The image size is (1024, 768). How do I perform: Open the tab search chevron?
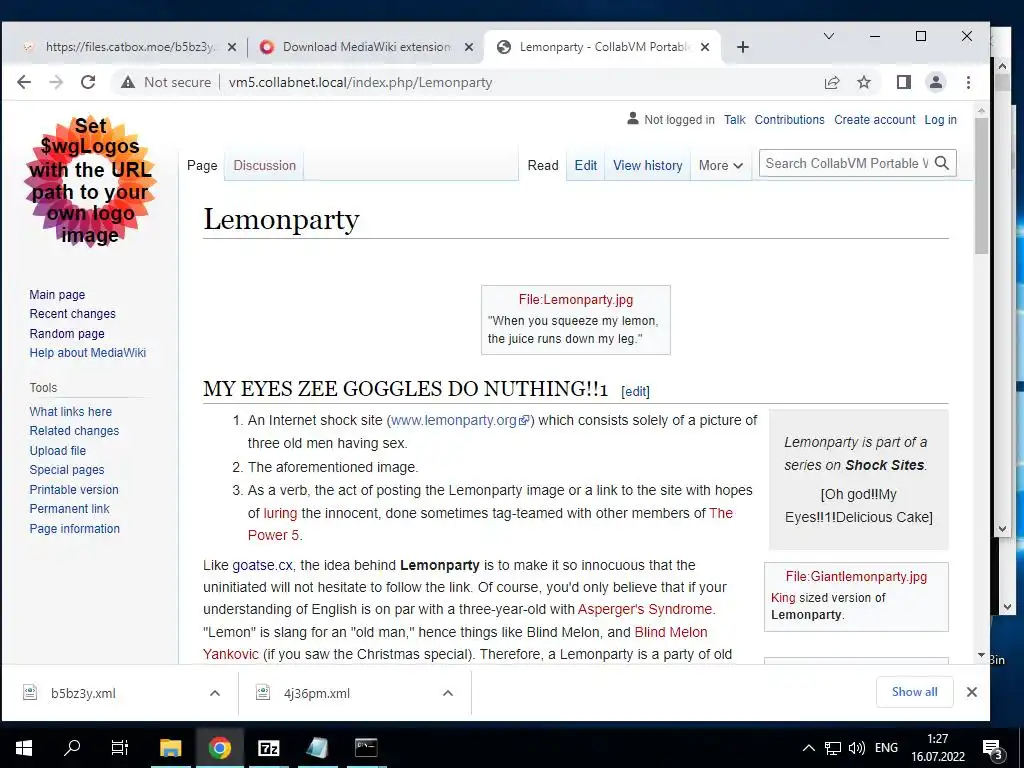pyautogui.click(x=829, y=37)
